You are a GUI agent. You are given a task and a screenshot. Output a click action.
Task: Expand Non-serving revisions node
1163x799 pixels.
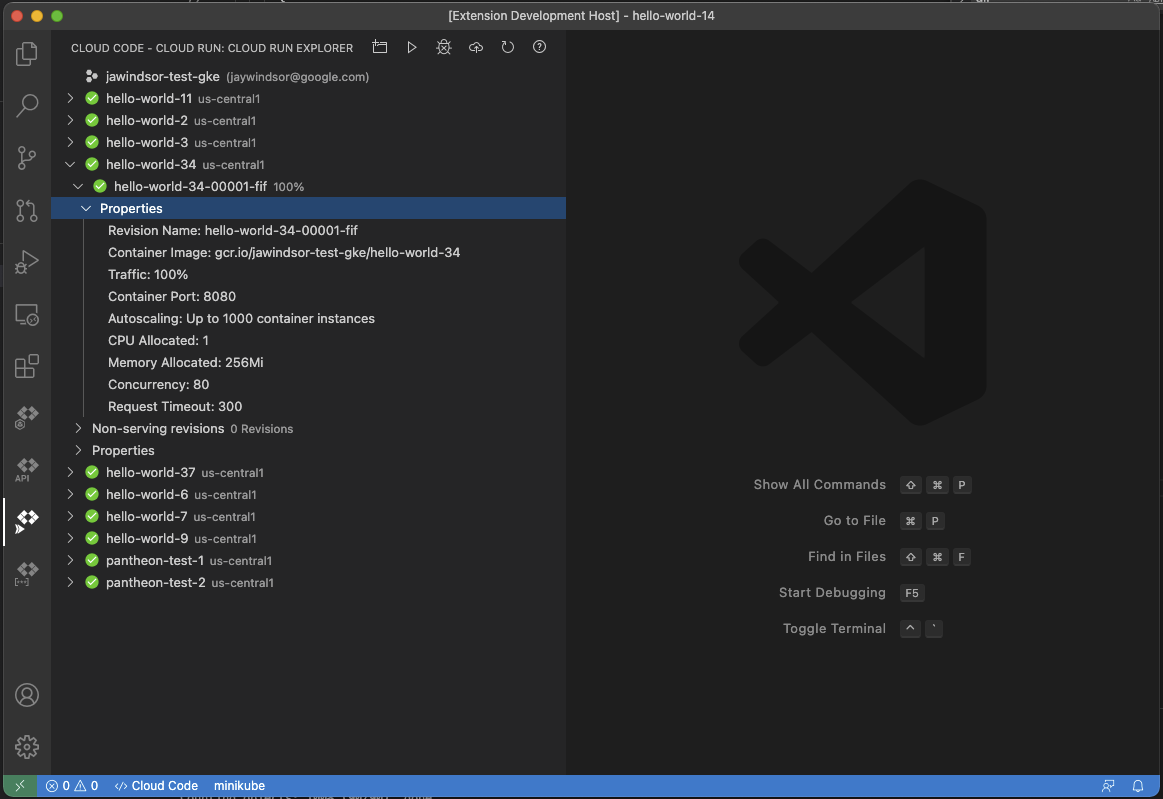pyautogui.click(x=78, y=429)
